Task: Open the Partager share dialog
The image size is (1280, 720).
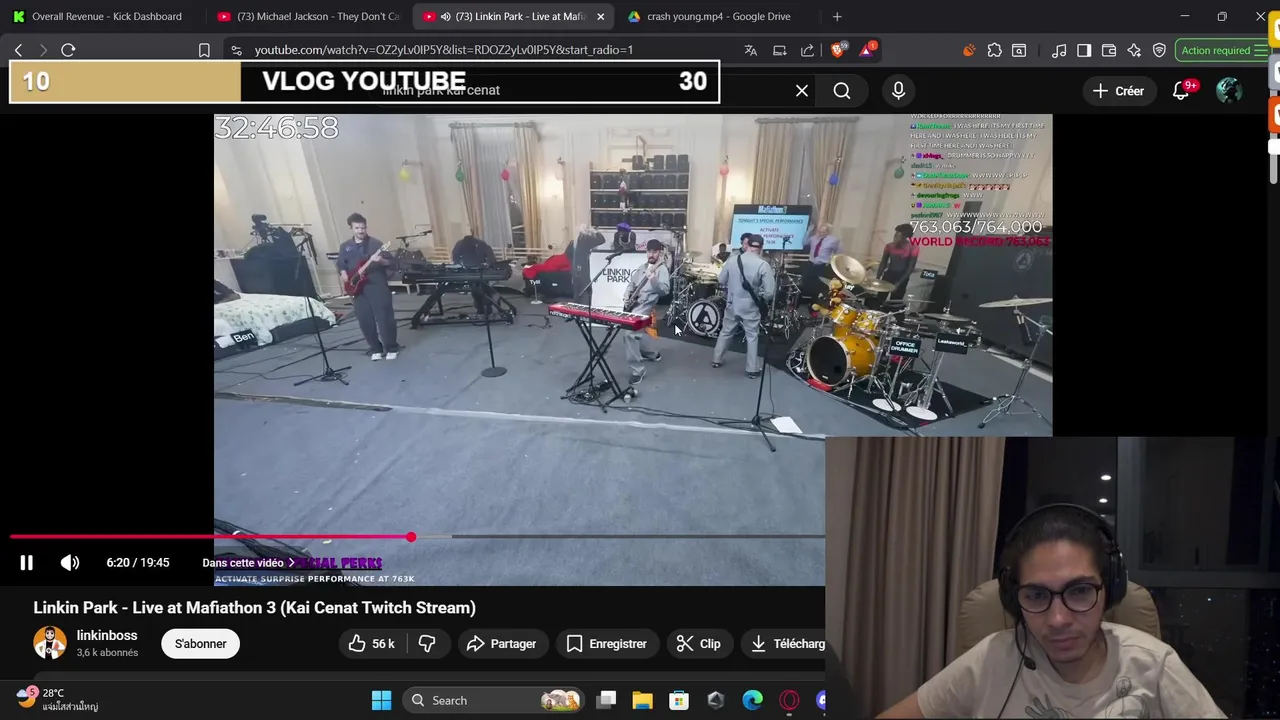Action: click(501, 644)
